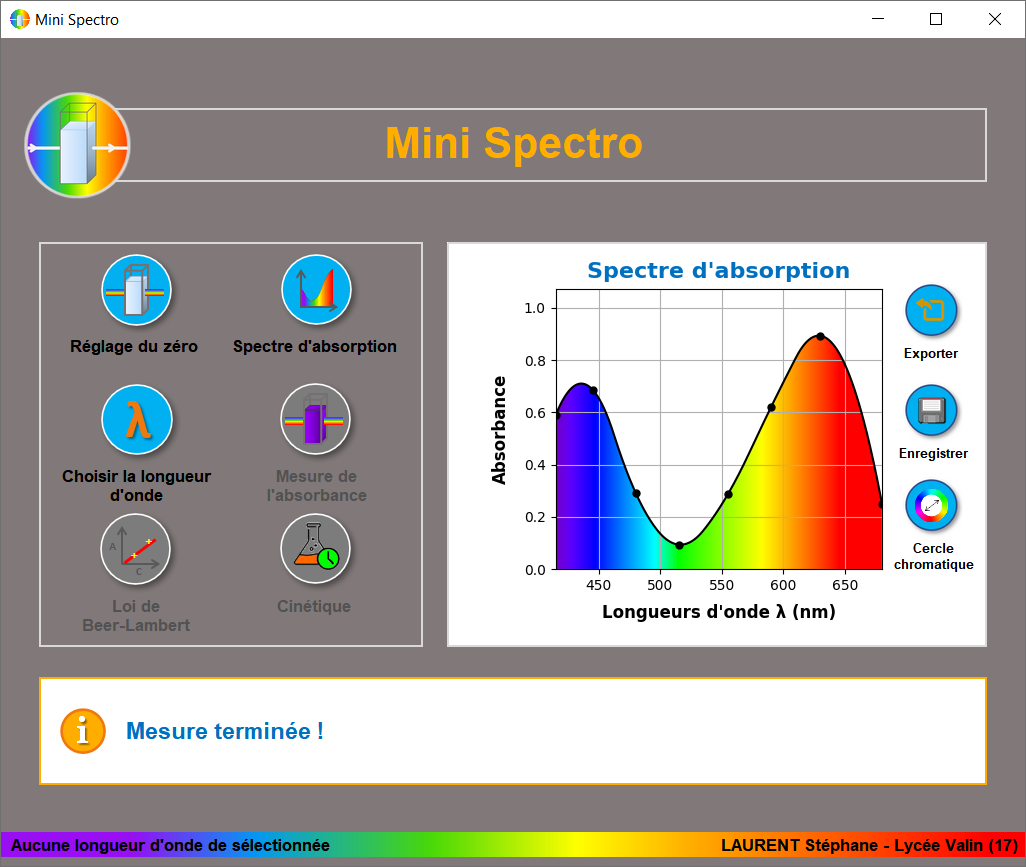This screenshot has width=1026, height=867.
Task: Click the Réglage du zéro icon
Action: coord(136,291)
